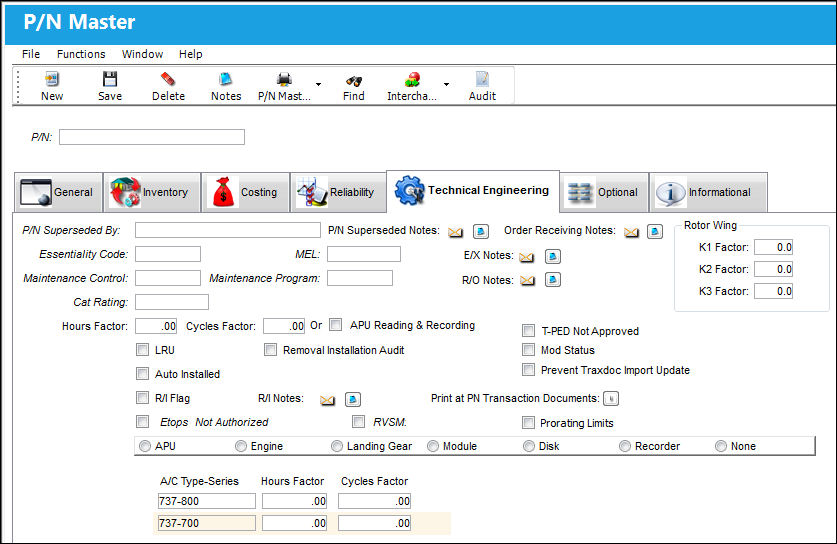Open R/O Notes envelope icon
The width and height of the screenshot is (837, 544).
click(x=527, y=281)
